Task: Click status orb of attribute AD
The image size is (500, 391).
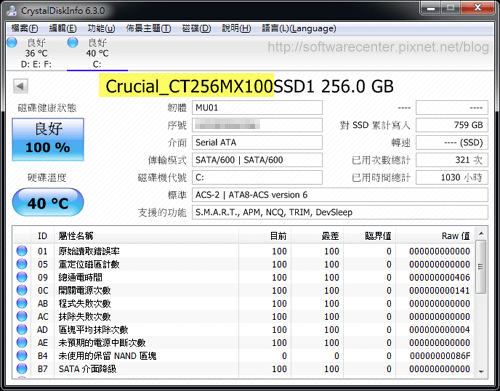Action: coord(22,329)
